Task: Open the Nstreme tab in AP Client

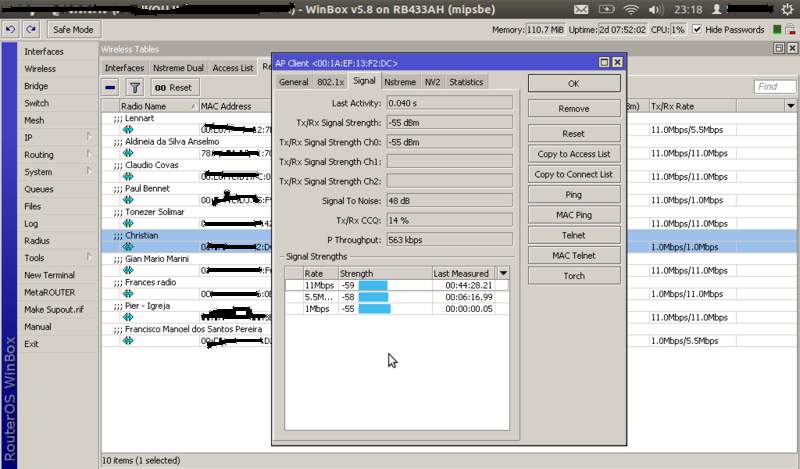Action: [400, 82]
